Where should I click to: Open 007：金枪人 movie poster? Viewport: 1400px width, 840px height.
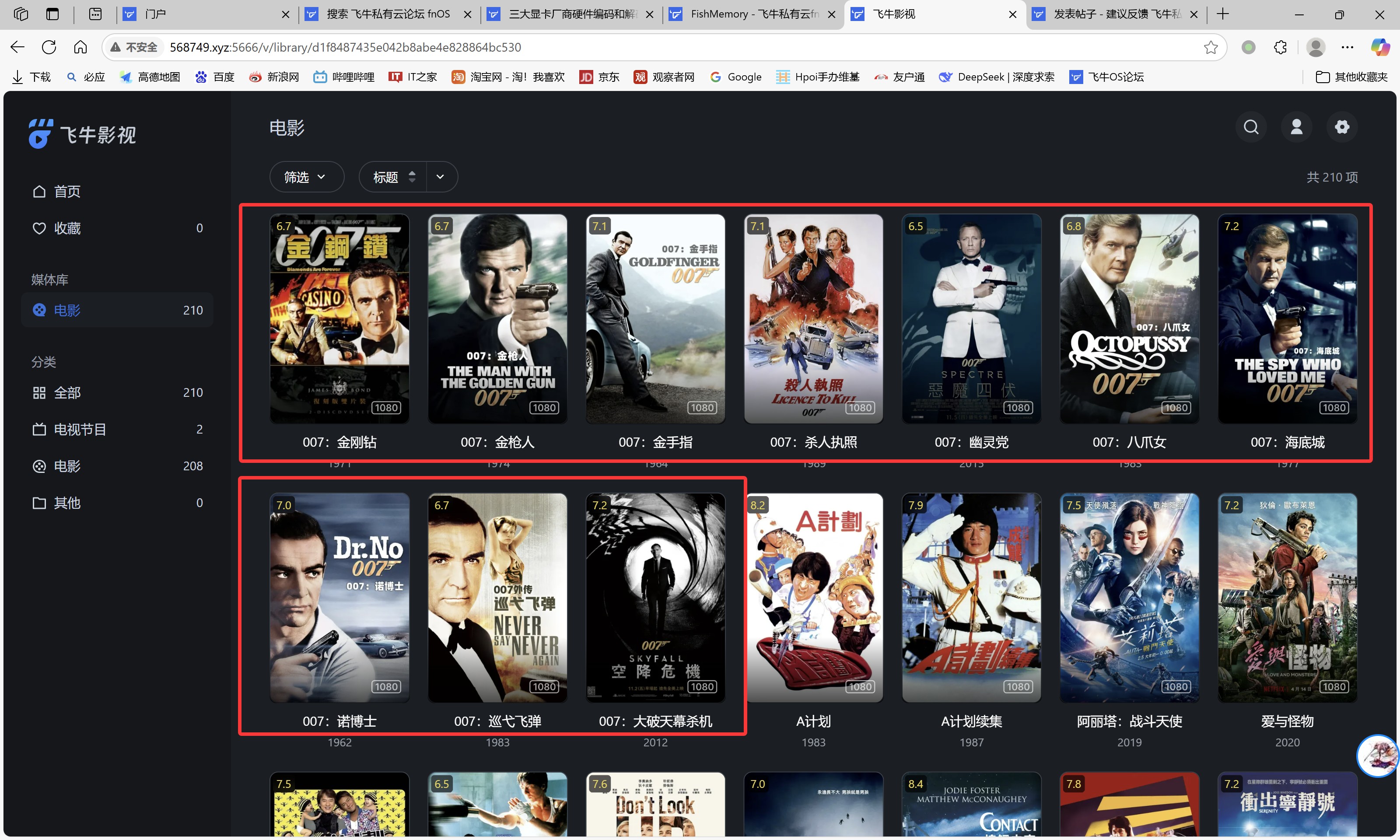click(x=497, y=318)
